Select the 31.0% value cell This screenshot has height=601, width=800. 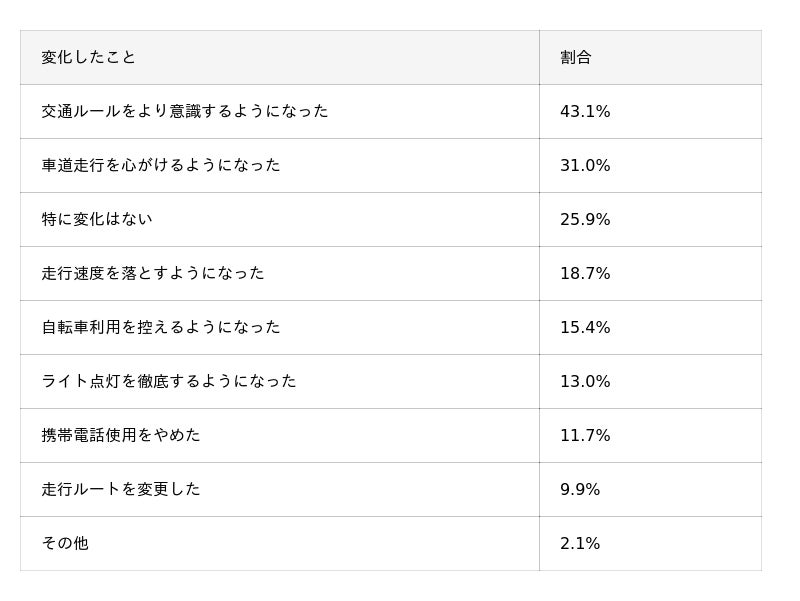[x=651, y=165]
